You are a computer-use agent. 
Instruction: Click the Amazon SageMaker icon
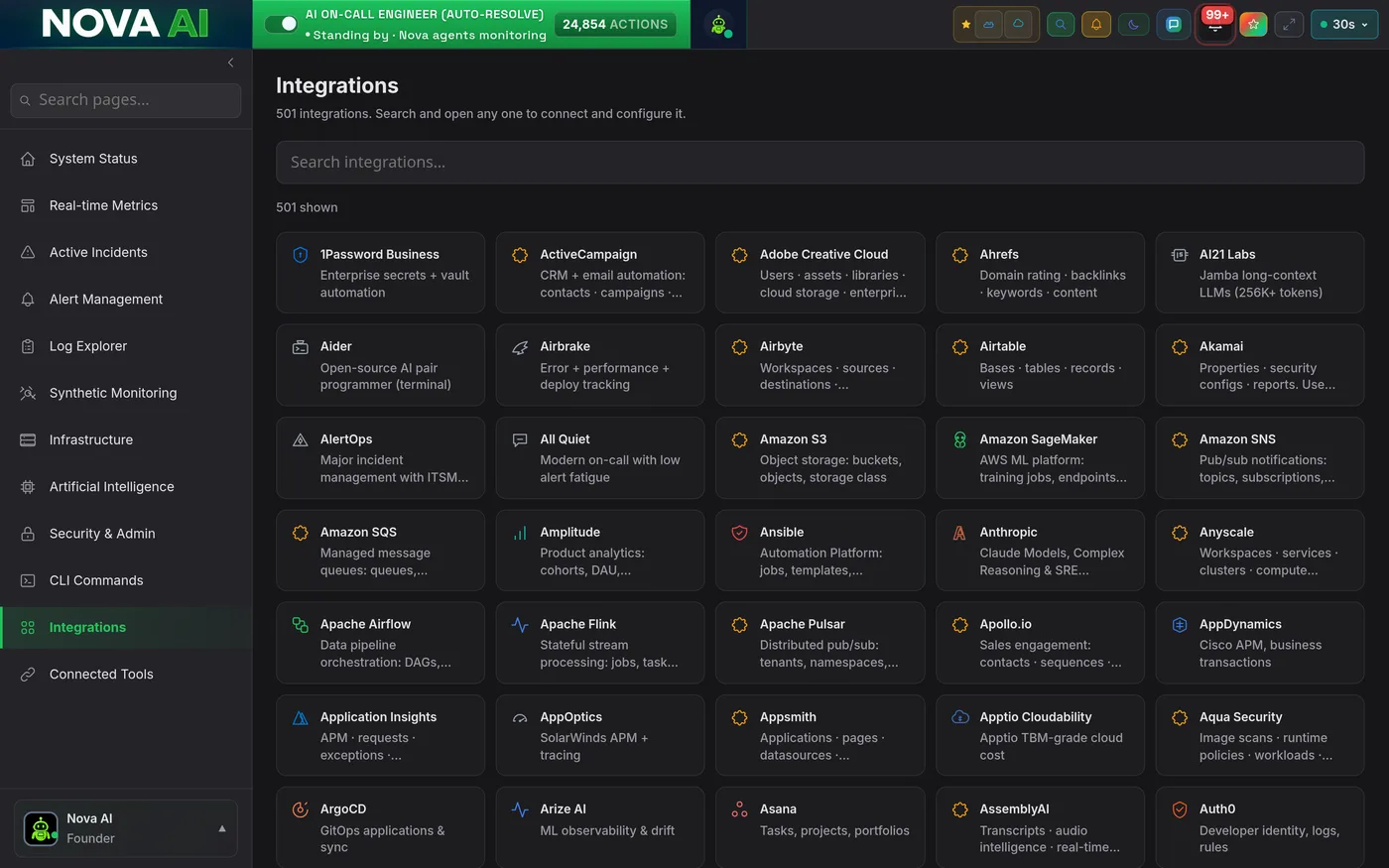point(959,439)
